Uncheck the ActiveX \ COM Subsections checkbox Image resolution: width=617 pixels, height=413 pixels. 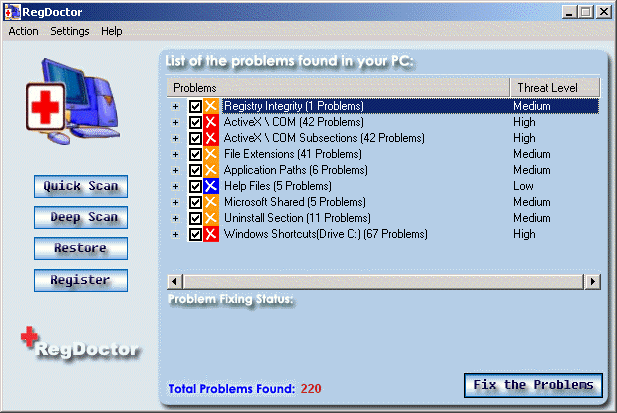(x=195, y=138)
